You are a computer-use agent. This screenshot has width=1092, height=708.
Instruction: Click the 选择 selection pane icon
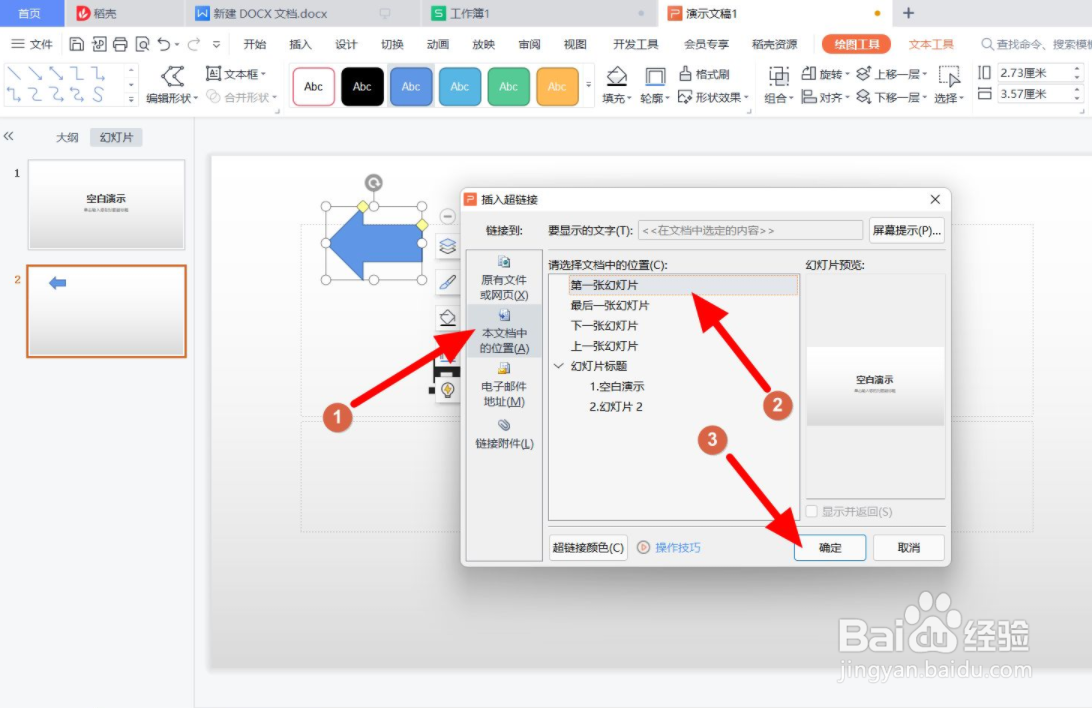[949, 76]
